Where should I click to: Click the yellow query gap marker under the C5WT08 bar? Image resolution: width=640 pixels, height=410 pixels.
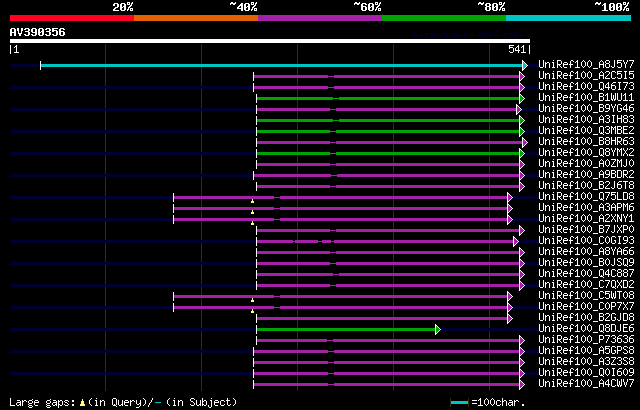coord(252,300)
